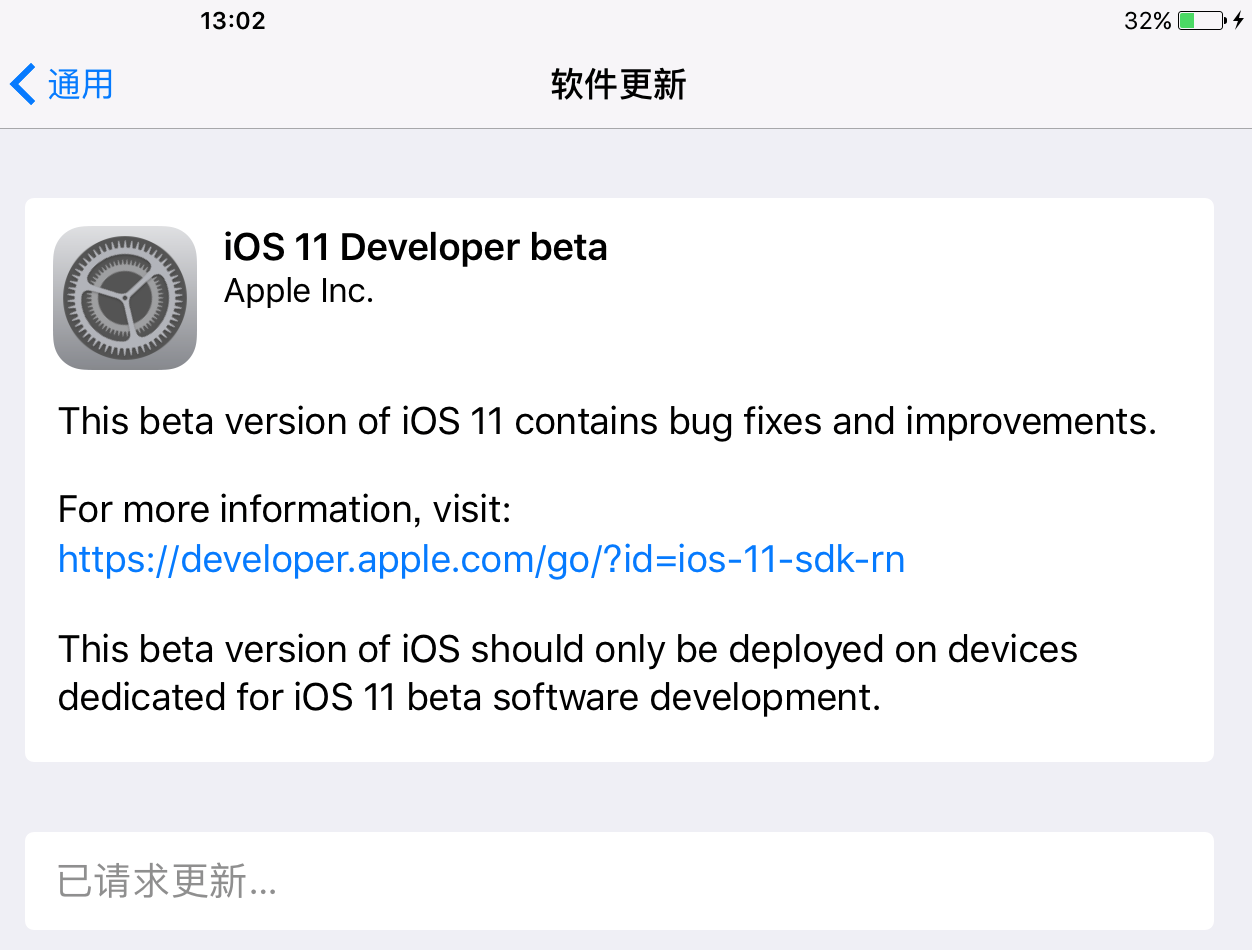This screenshot has width=1252, height=950.
Task: Tap the word improvements in the description
Action: pyautogui.click(x=1031, y=422)
